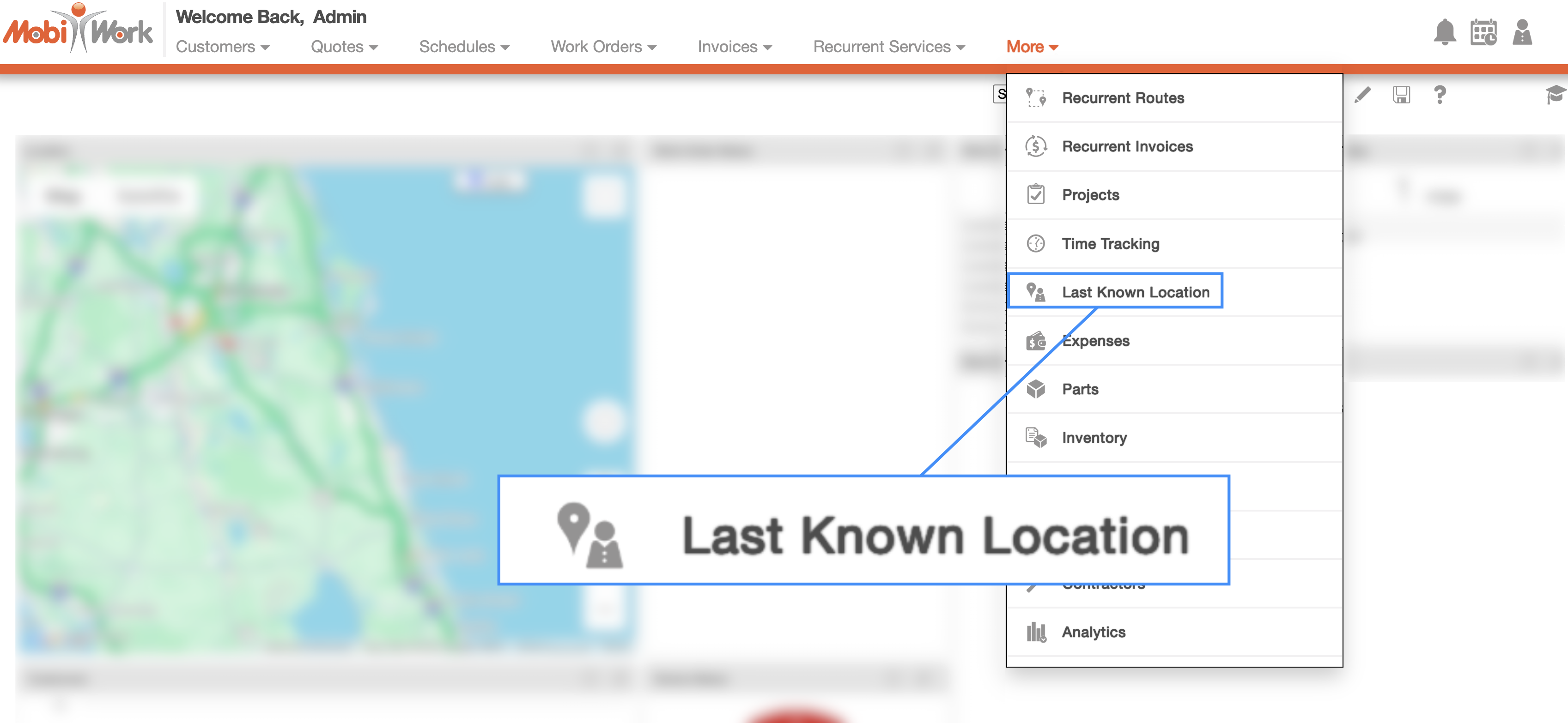Select Parts in the More menu
1568x723 pixels.
[1174, 390]
